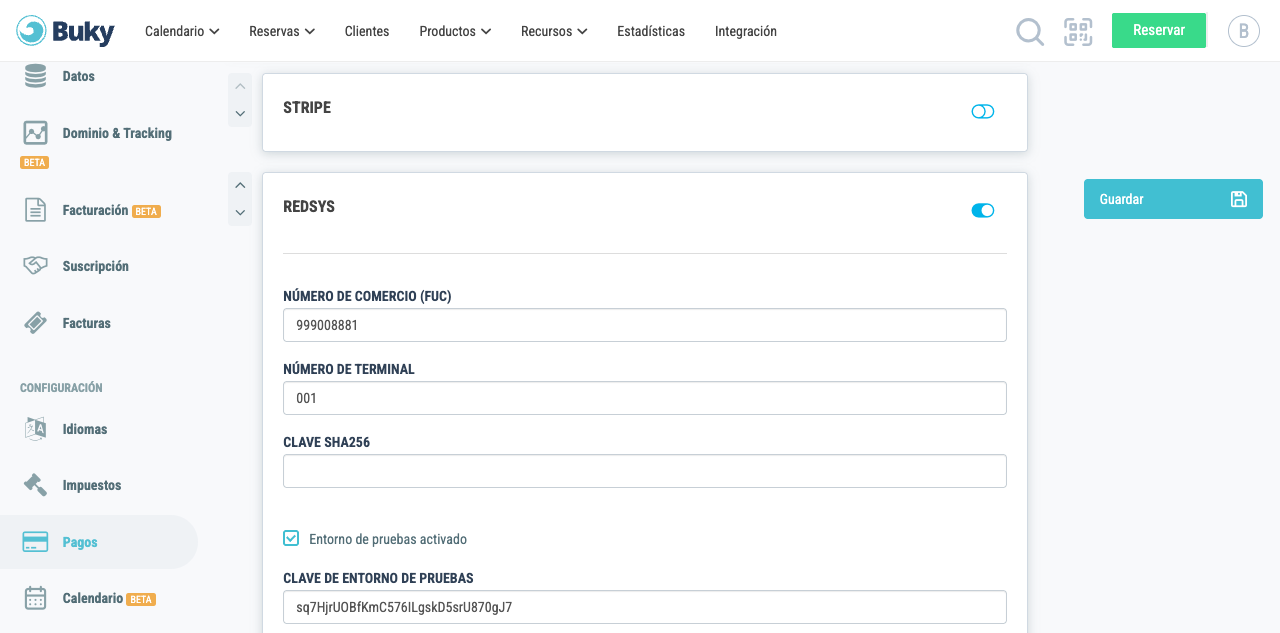Click the floppy disk icon on Guardar
Viewport: 1280px width, 633px height.
click(1238, 199)
